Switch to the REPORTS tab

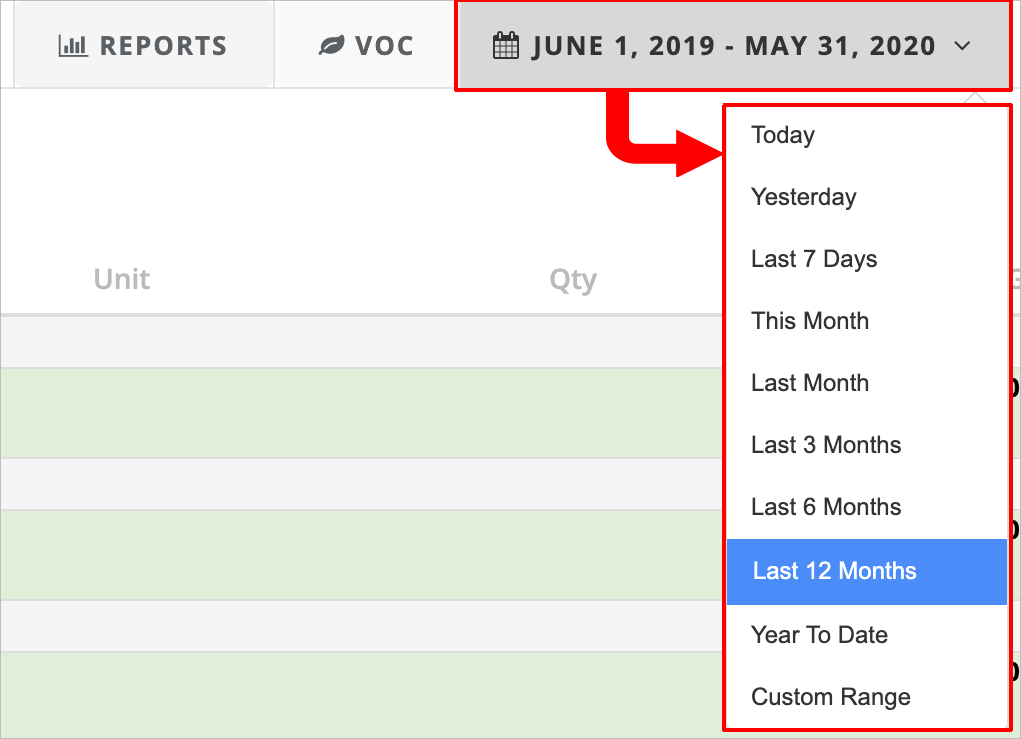143,44
